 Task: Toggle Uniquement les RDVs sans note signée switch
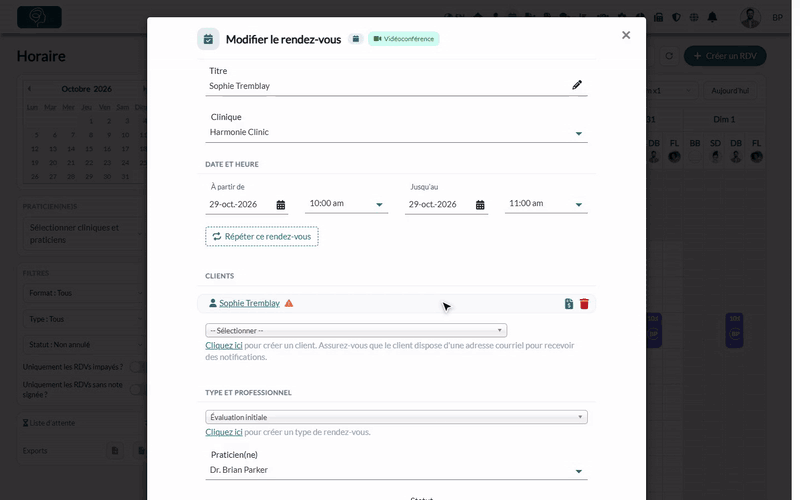(137, 390)
